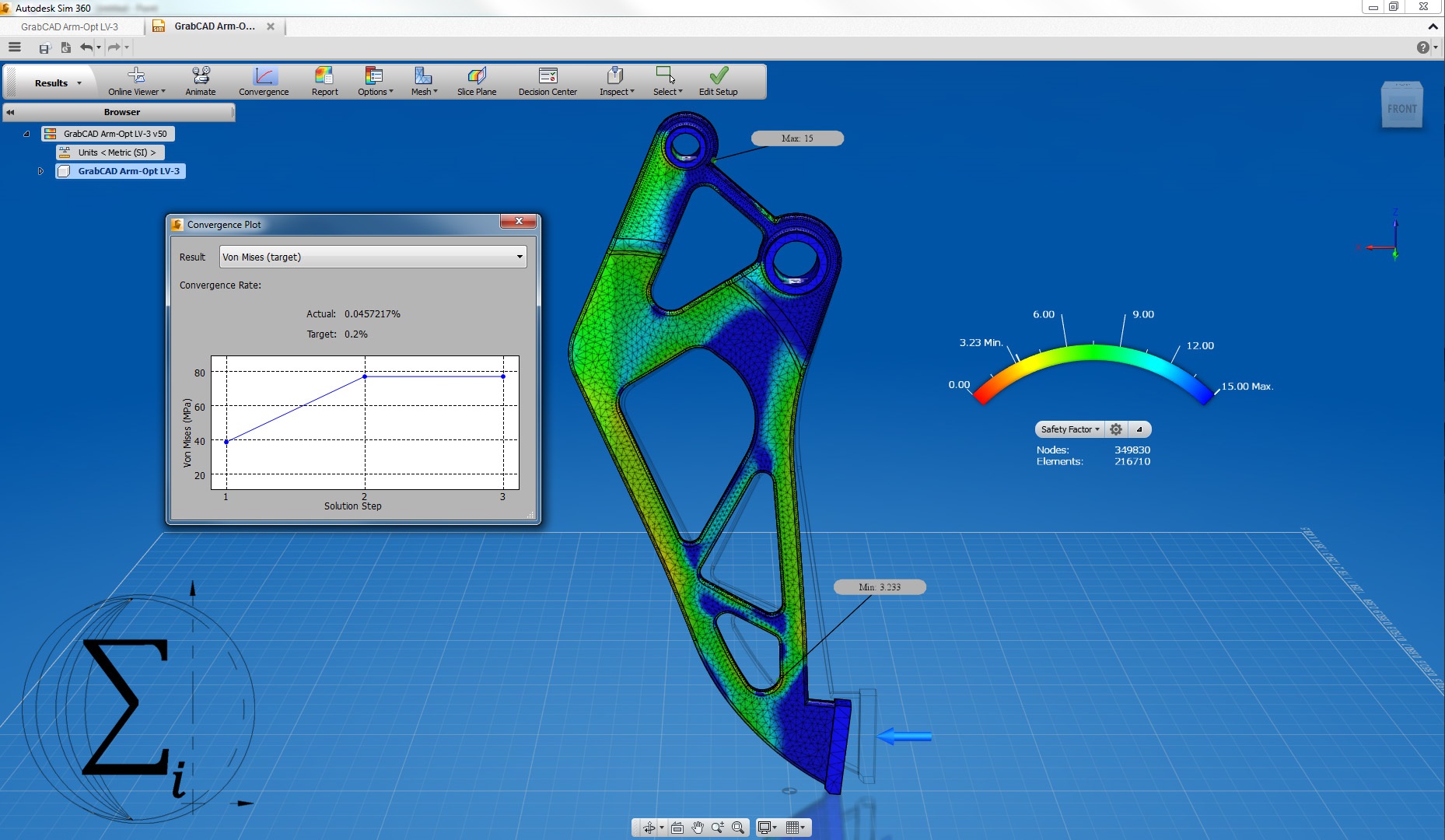Viewport: 1445px width, 840px height.
Task: Close the GrabCAD Arm-O... document tab
Action: [271, 26]
